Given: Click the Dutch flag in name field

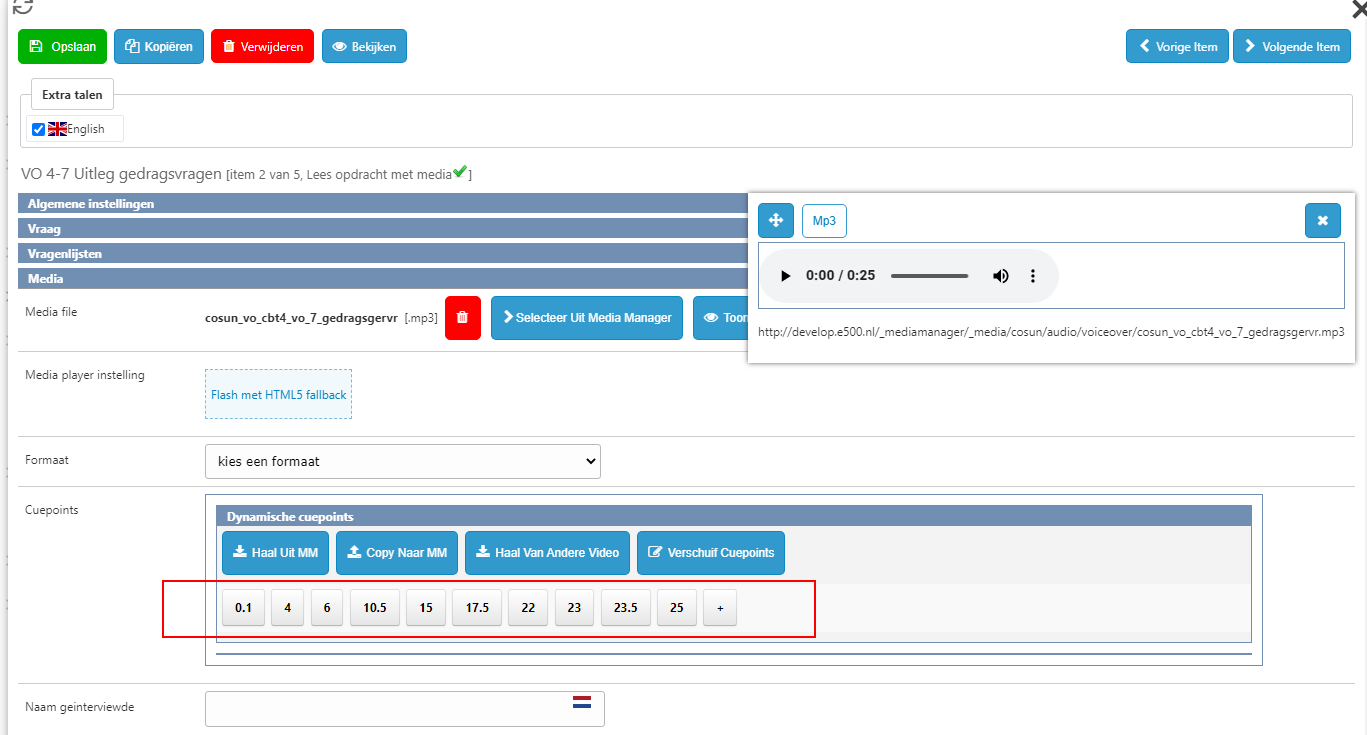Looking at the screenshot, I should 582,702.
